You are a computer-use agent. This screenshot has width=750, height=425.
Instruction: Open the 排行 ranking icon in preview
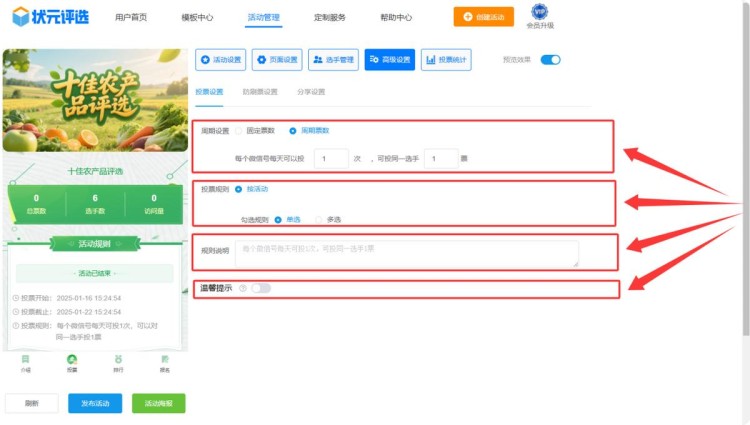pyautogui.click(x=118, y=359)
